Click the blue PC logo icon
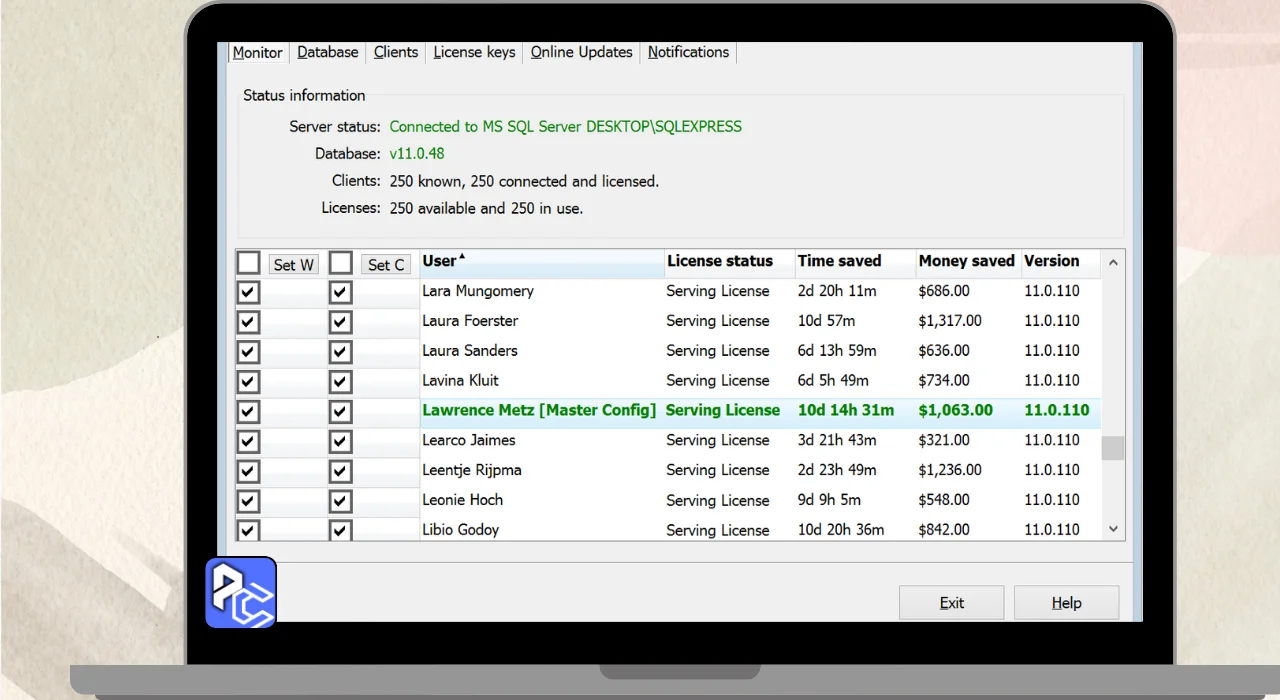 point(241,593)
